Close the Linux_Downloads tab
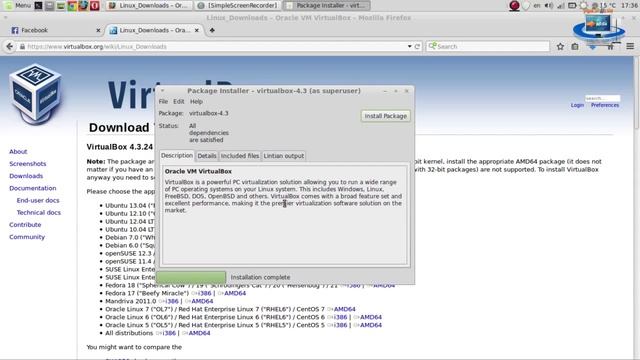 coord(197,30)
